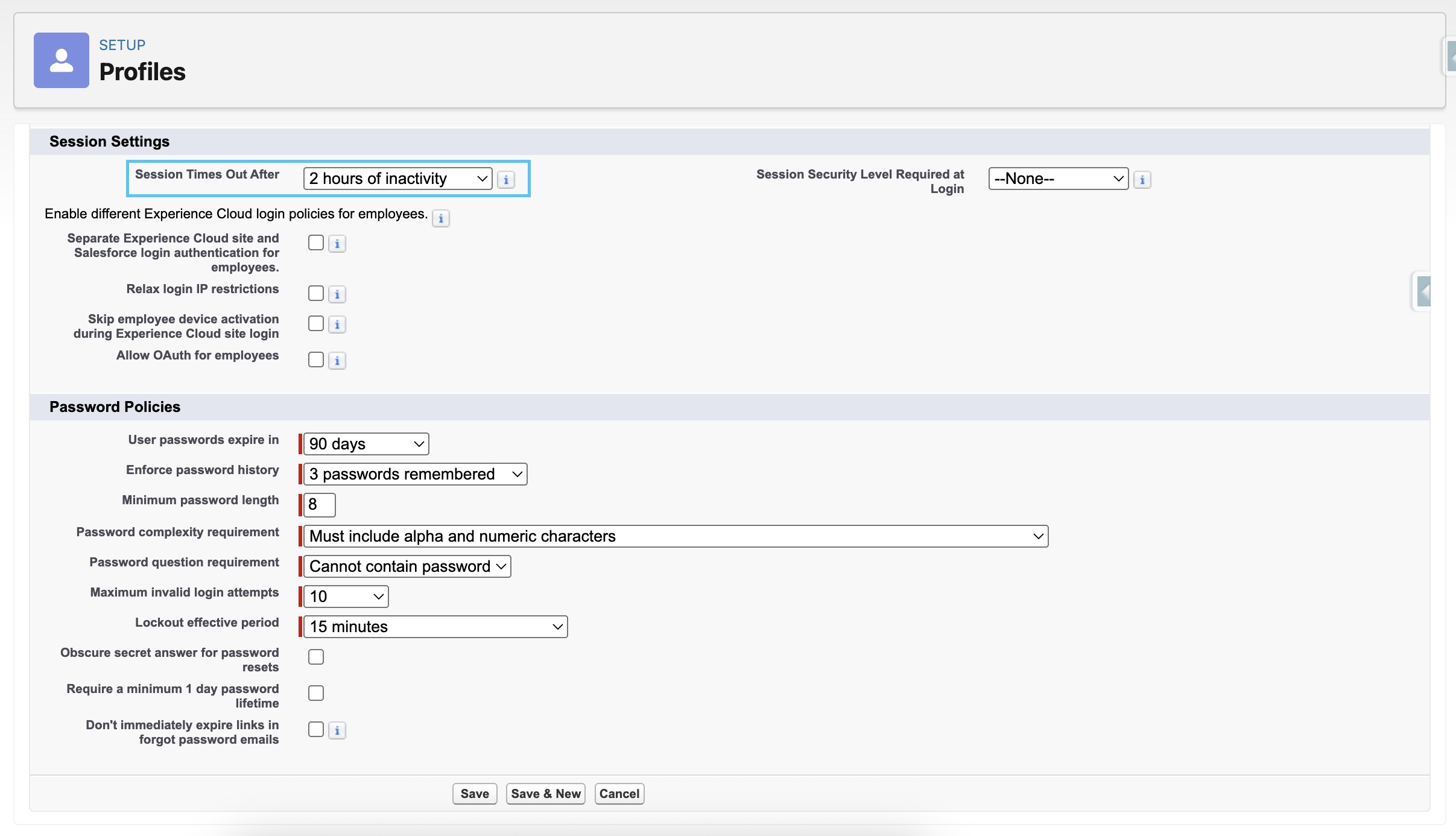Click the User passwords expire in label
1456x836 pixels.
tap(203, 440)
